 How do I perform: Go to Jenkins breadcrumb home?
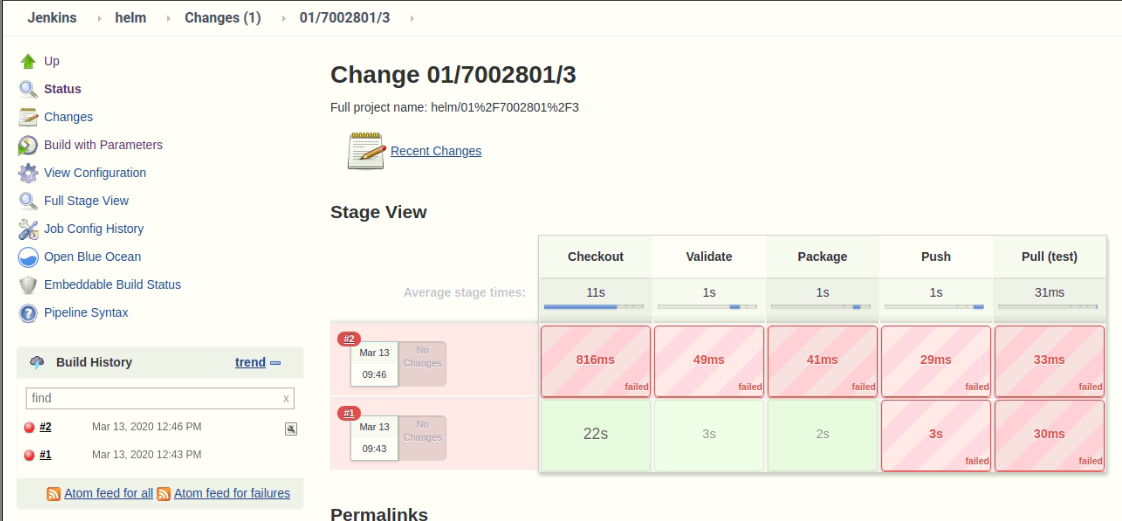click(52, 18)
